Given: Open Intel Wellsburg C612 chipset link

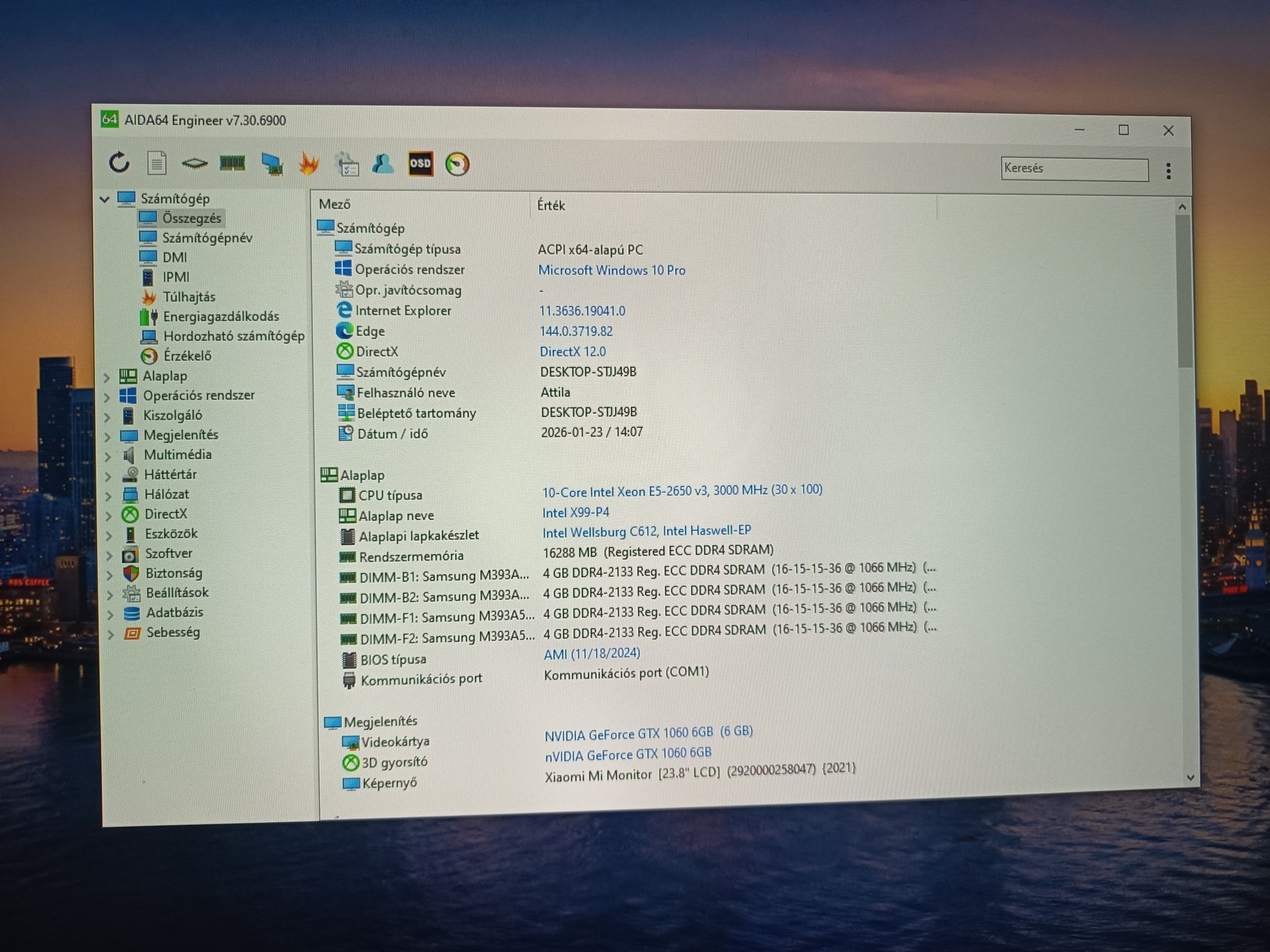Looking at the screenshot, I should coord(646,532).
